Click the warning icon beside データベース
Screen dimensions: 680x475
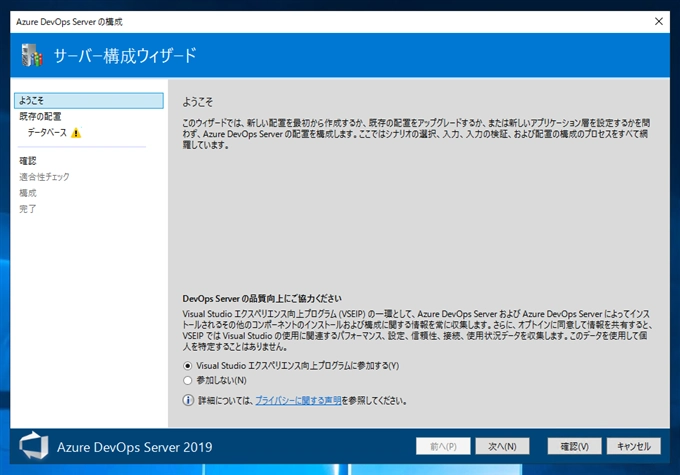pos(76,133)
